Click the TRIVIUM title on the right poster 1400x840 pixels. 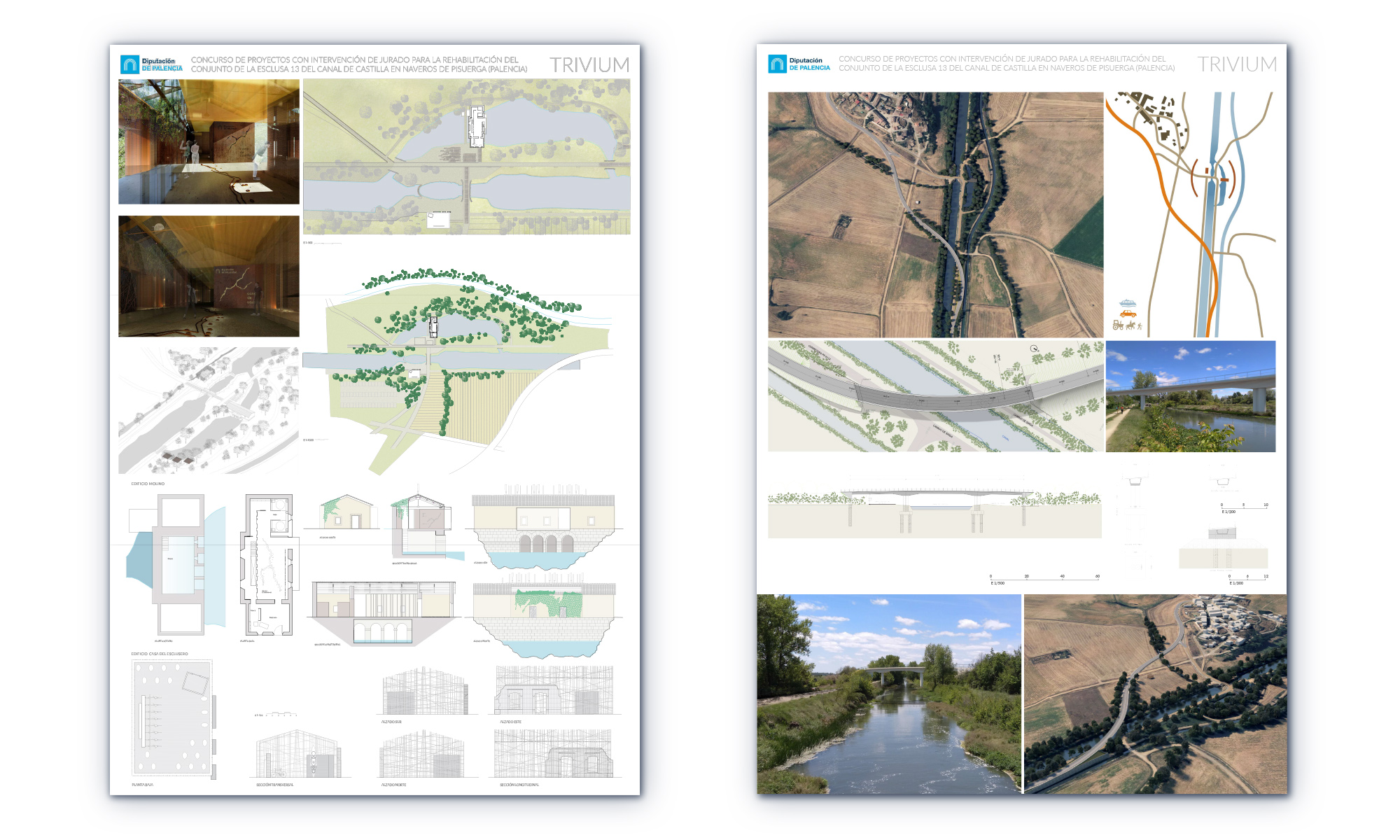[x=1237, y=64]
